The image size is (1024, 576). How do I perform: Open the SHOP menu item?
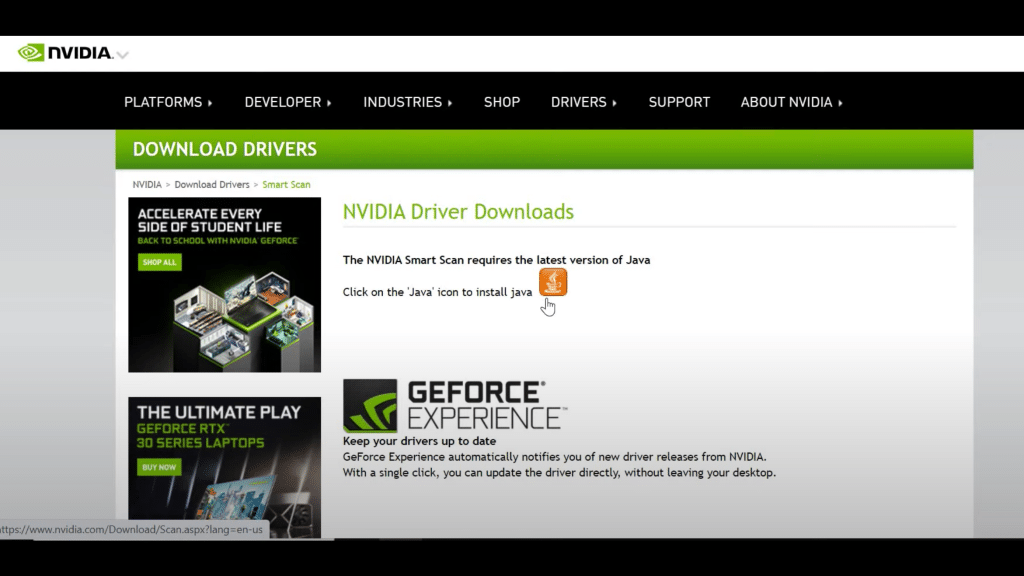coord(502,103)
